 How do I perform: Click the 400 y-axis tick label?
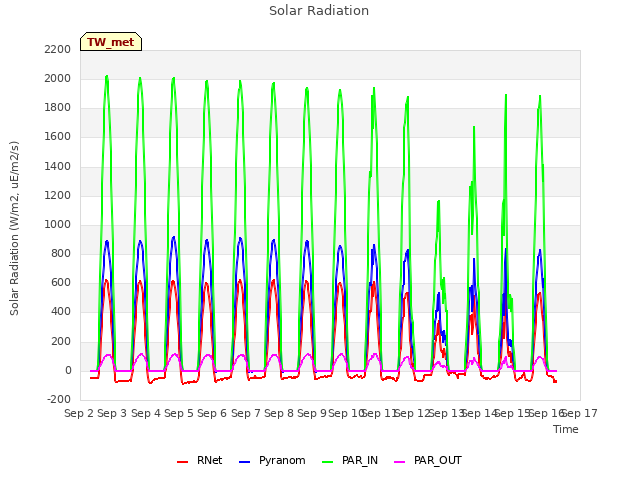tap(61, 312)
